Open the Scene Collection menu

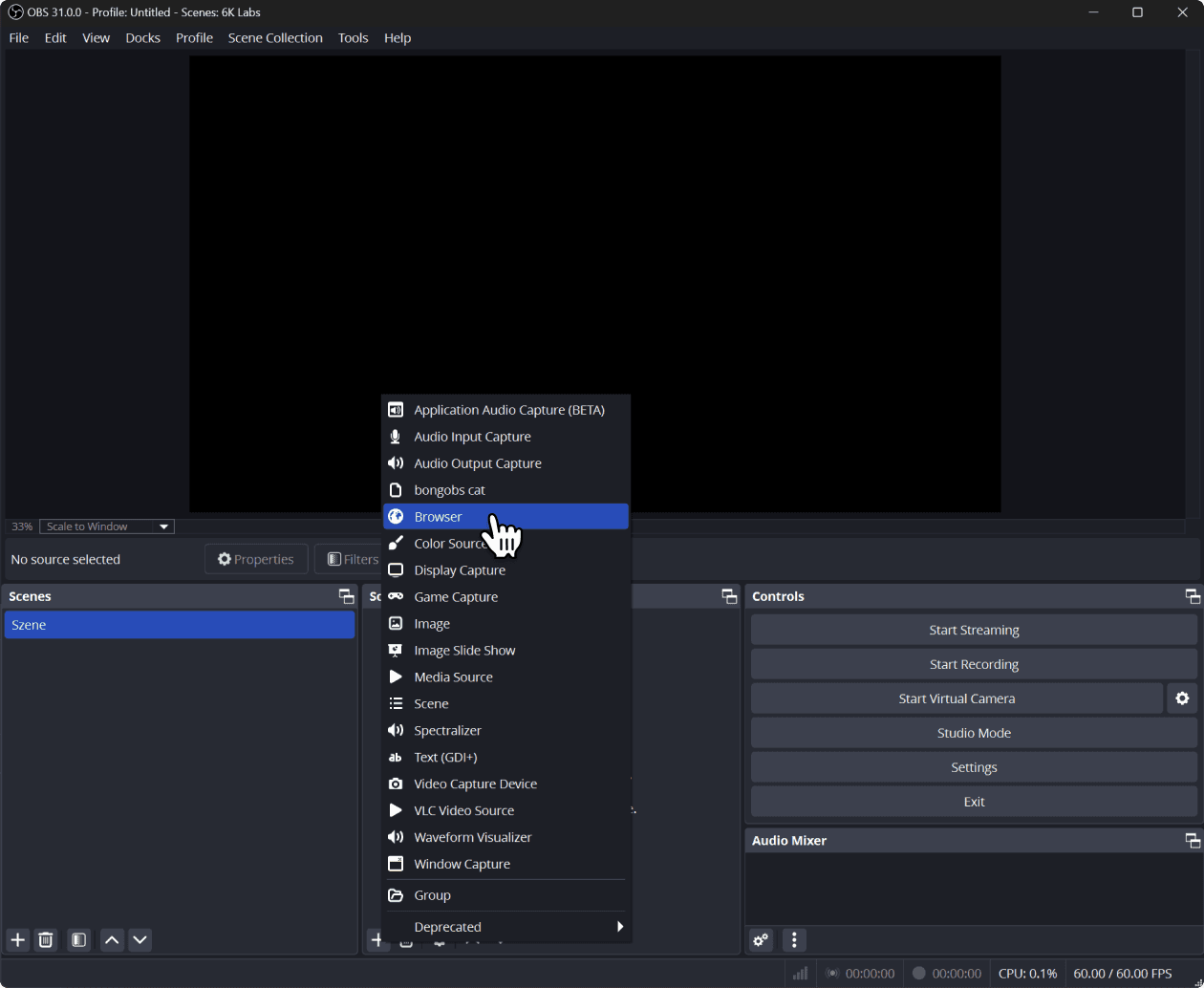pyautogui.click(x=275, y=38)
